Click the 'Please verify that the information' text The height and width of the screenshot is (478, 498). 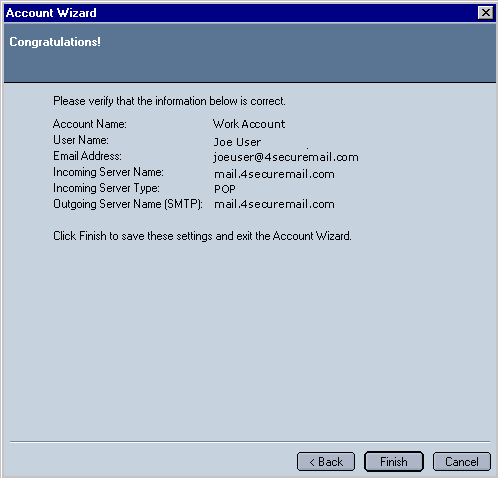(x=169, y=101)
